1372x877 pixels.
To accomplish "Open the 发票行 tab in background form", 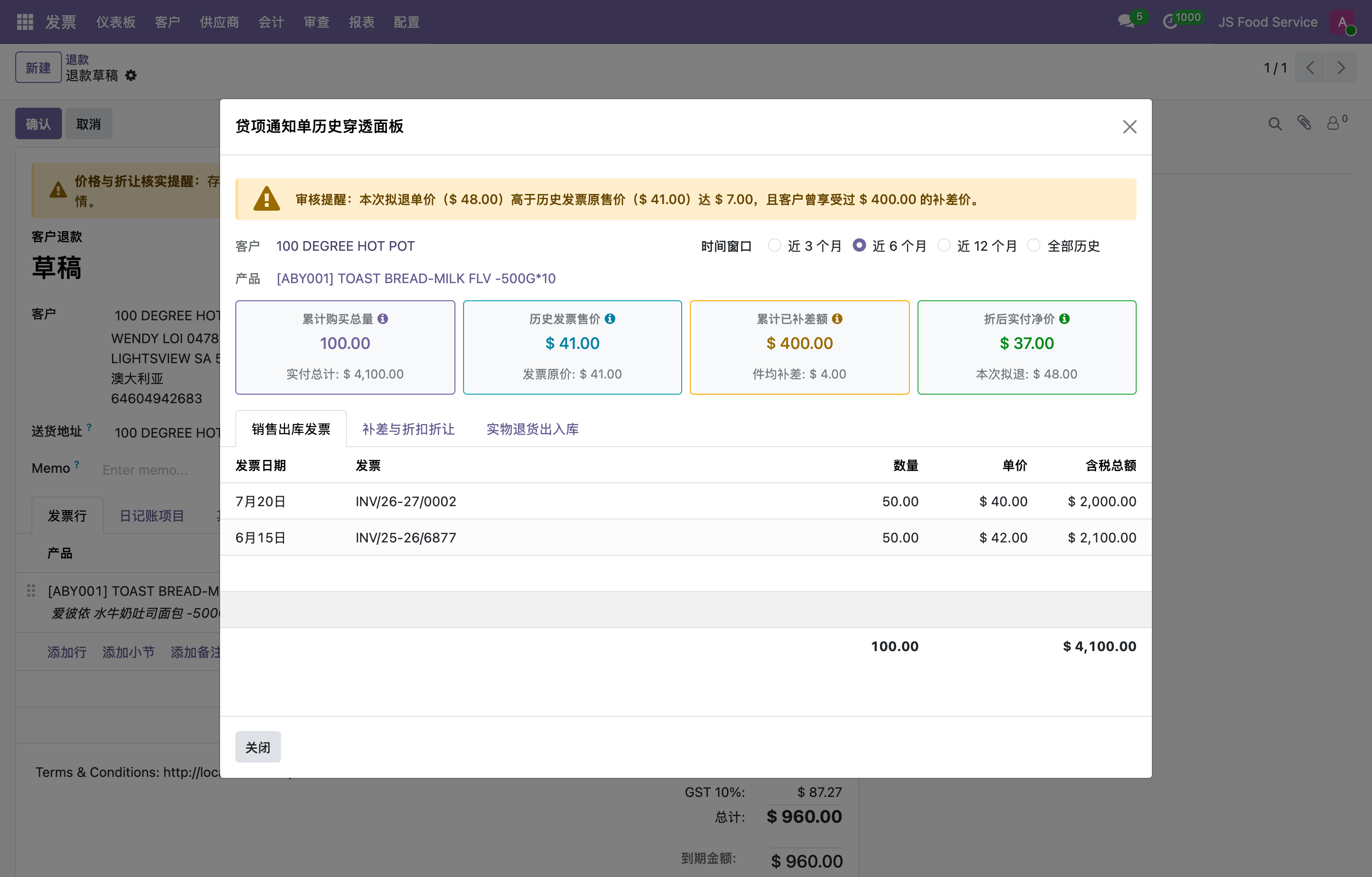I will [x=67, y=516].
